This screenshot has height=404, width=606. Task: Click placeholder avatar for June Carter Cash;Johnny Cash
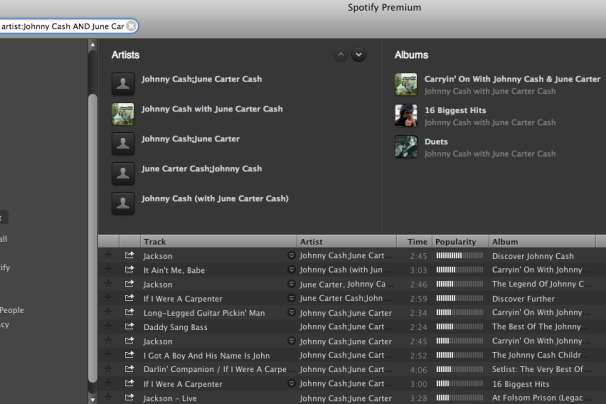pyautogui.click(x=123, y=173)
